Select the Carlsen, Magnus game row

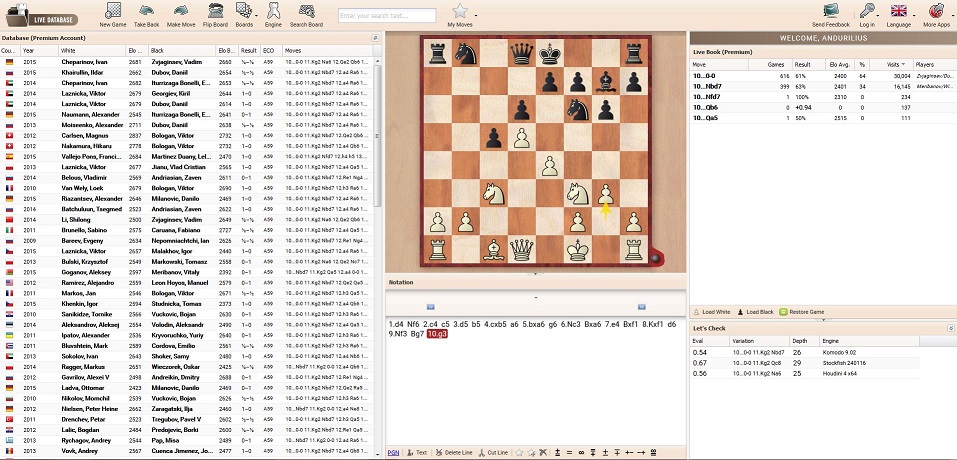coord(190,135)
